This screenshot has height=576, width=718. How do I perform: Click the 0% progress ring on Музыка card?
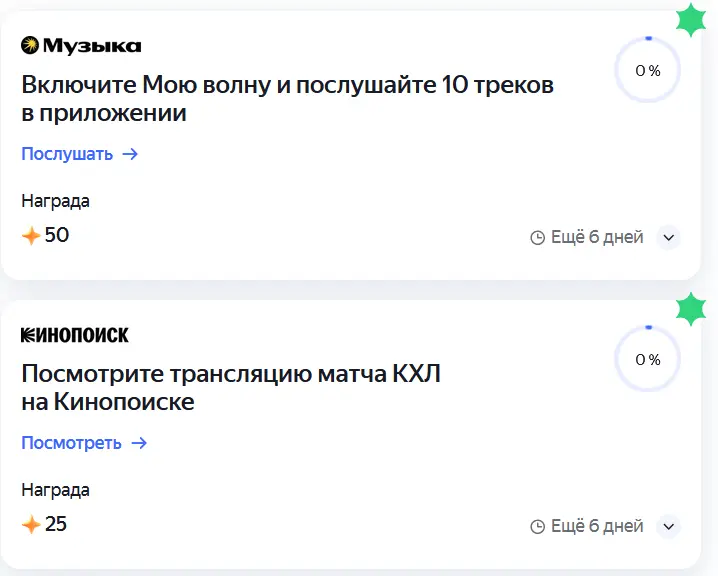(x=647, y=70)
